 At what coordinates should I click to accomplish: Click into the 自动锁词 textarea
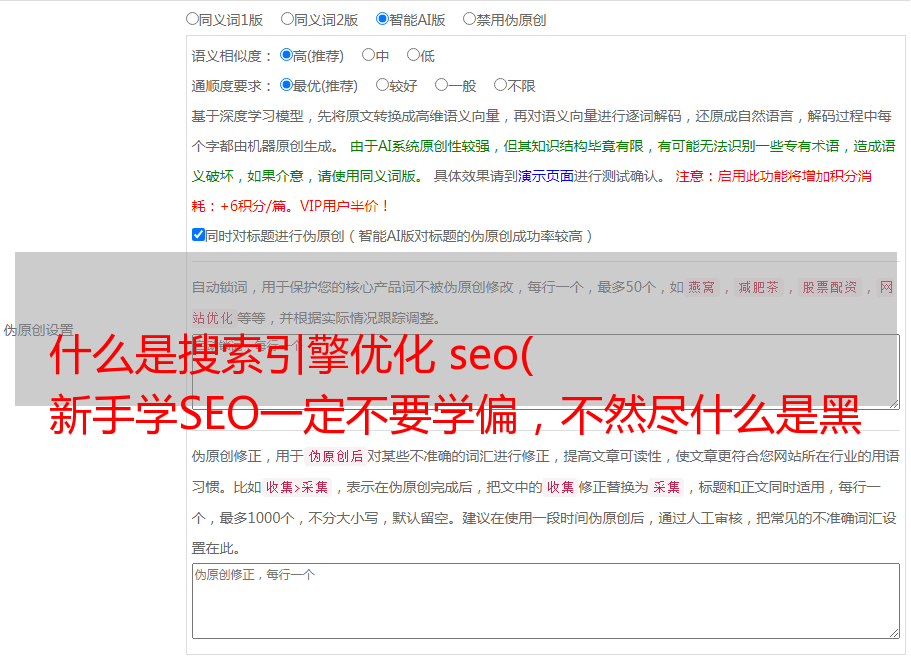coord(546,372)
